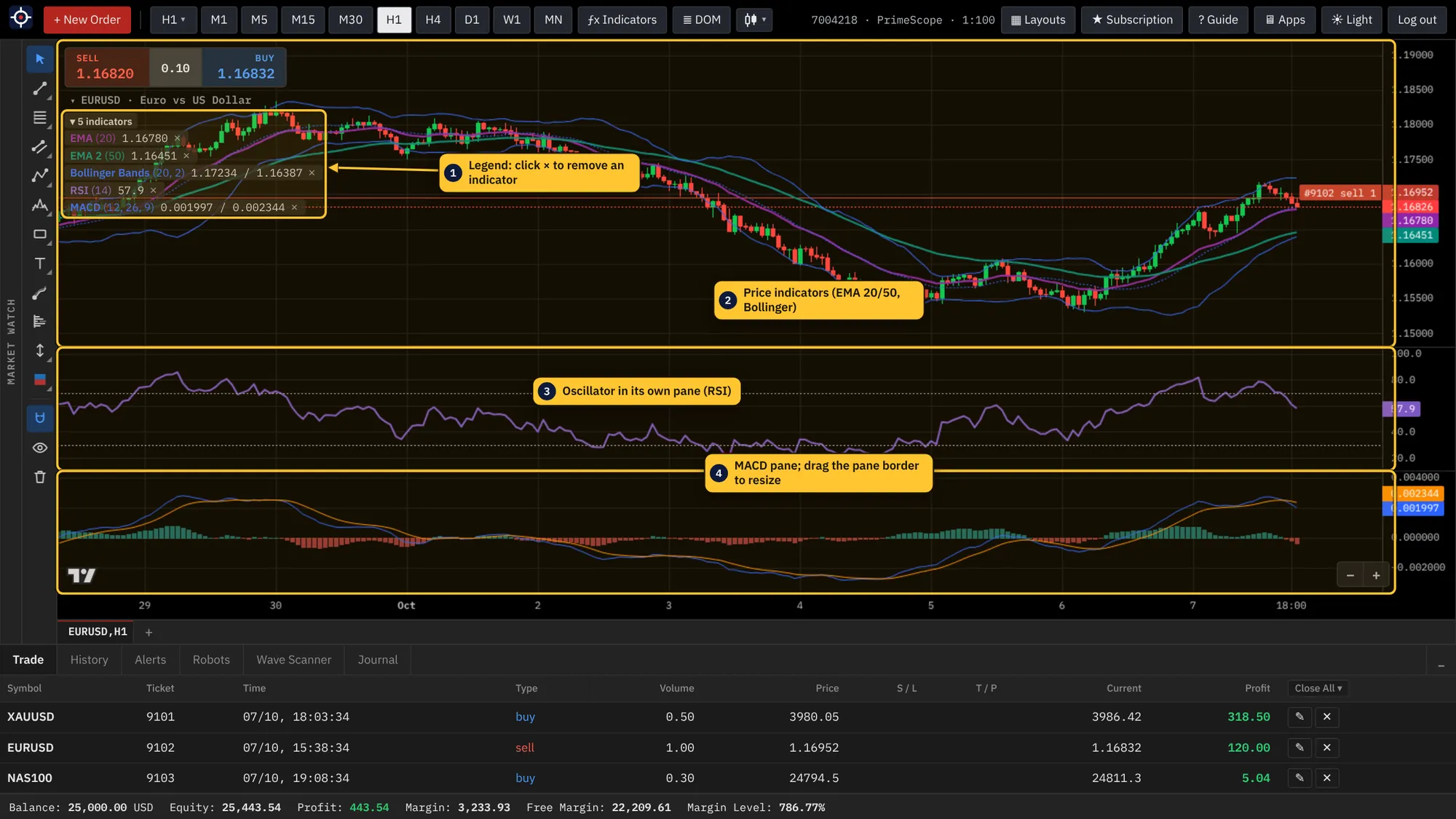Click SELL at 1.16820
The width and height of the screenshot is (1456, 819).
pyautogui.click(x=106, y=67)
